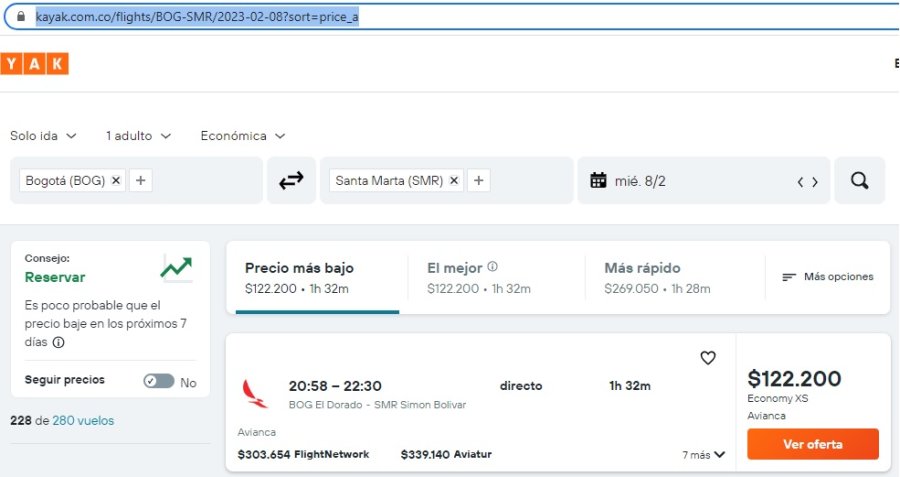The image size is (900, 477).
Task: Select Precio más bajo tab
Action: click(317, 278)
